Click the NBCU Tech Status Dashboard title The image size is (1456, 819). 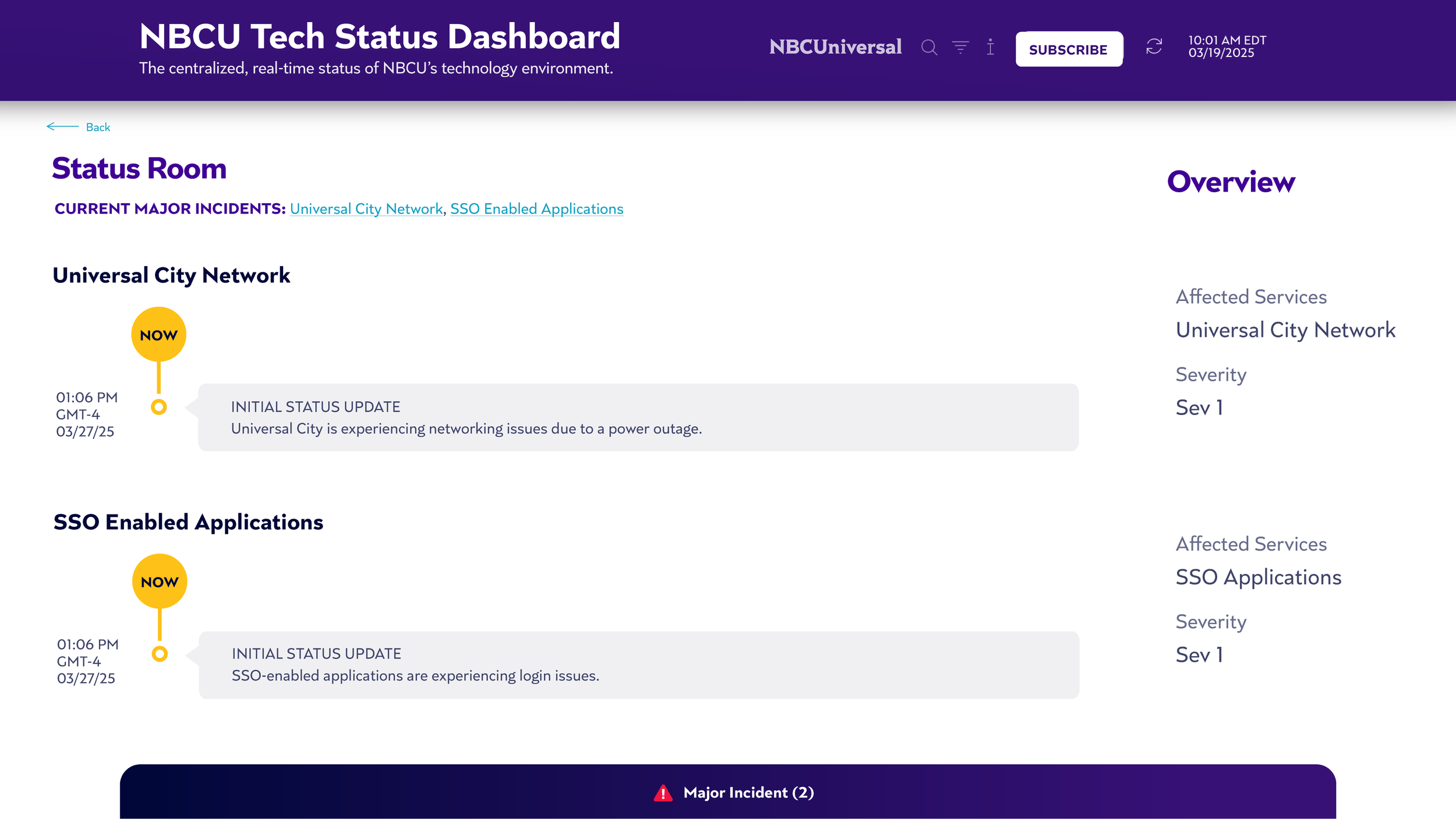click(x=380, y=37)
